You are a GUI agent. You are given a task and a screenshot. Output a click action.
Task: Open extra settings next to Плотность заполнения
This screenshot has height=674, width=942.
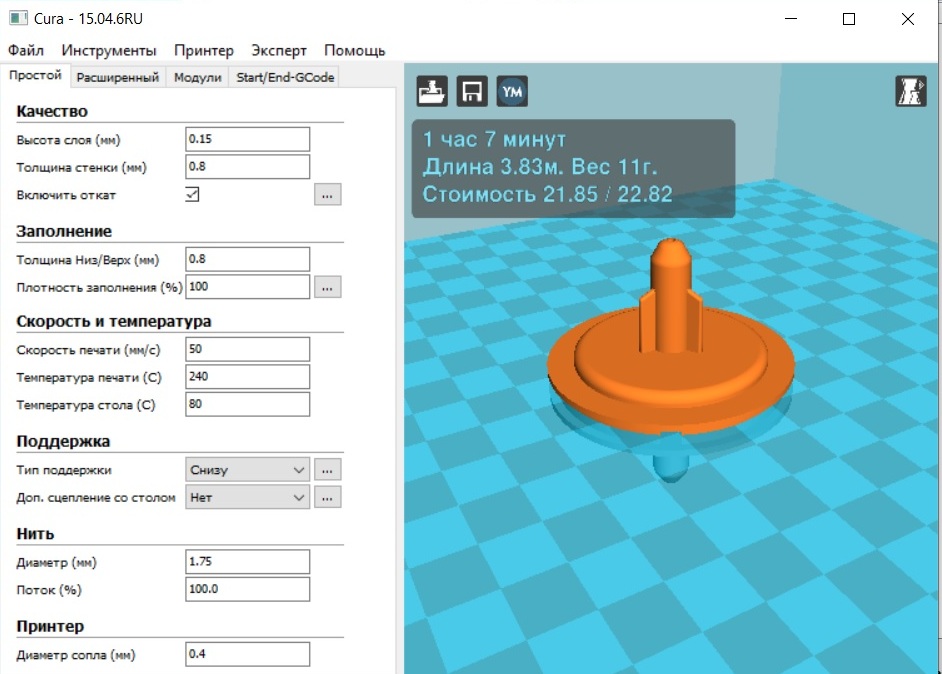[x=327, y=287]
